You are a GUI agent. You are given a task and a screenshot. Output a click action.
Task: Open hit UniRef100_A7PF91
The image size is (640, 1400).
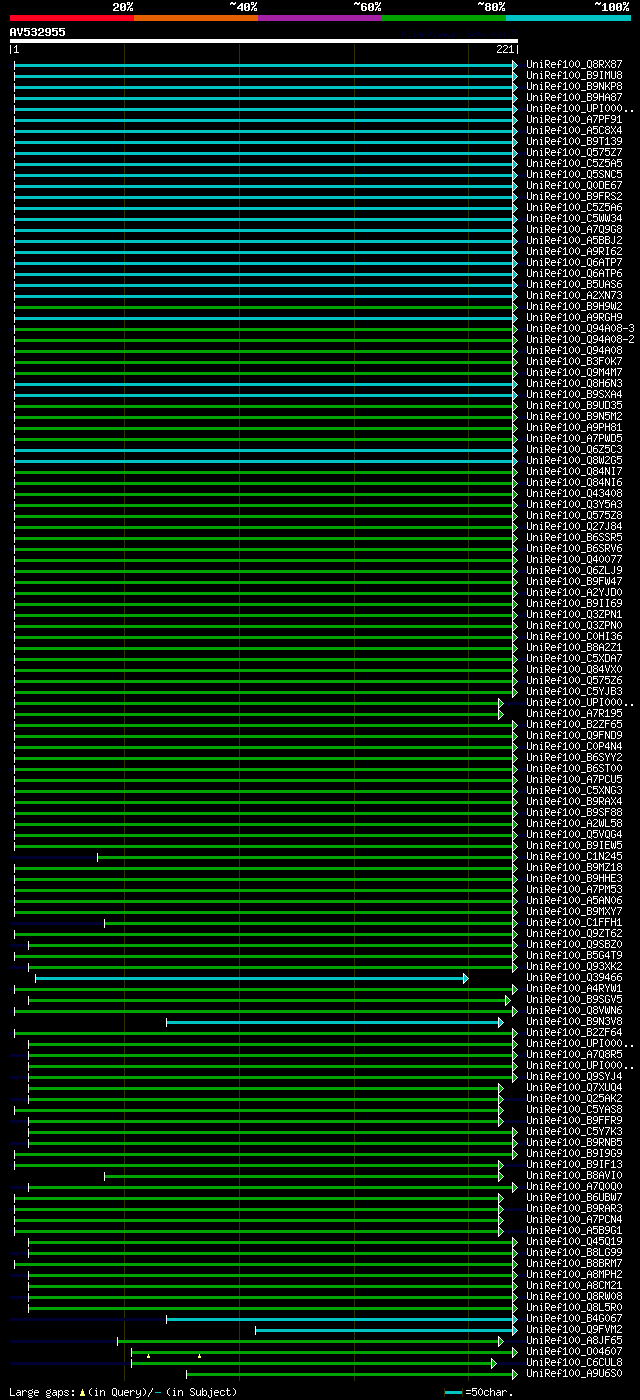click(x=574, y=119)
